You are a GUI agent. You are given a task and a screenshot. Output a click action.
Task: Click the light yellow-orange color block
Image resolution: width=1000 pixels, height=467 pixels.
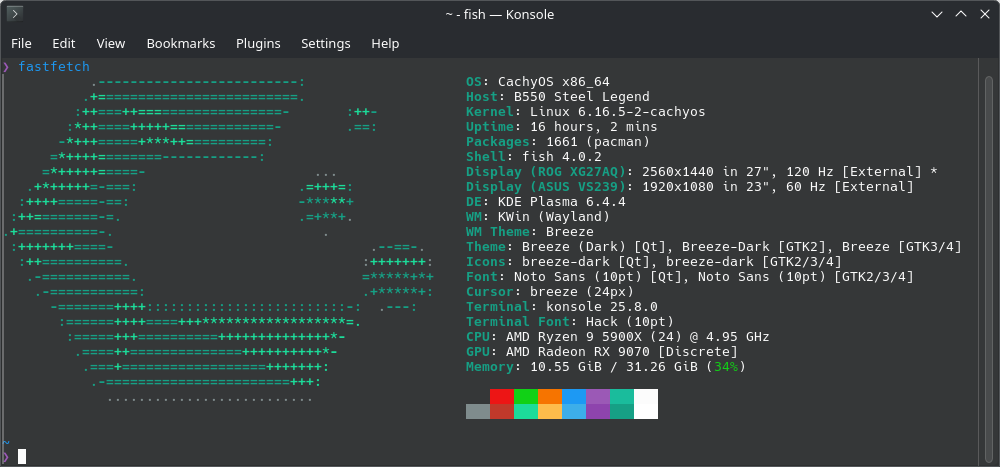550,411
